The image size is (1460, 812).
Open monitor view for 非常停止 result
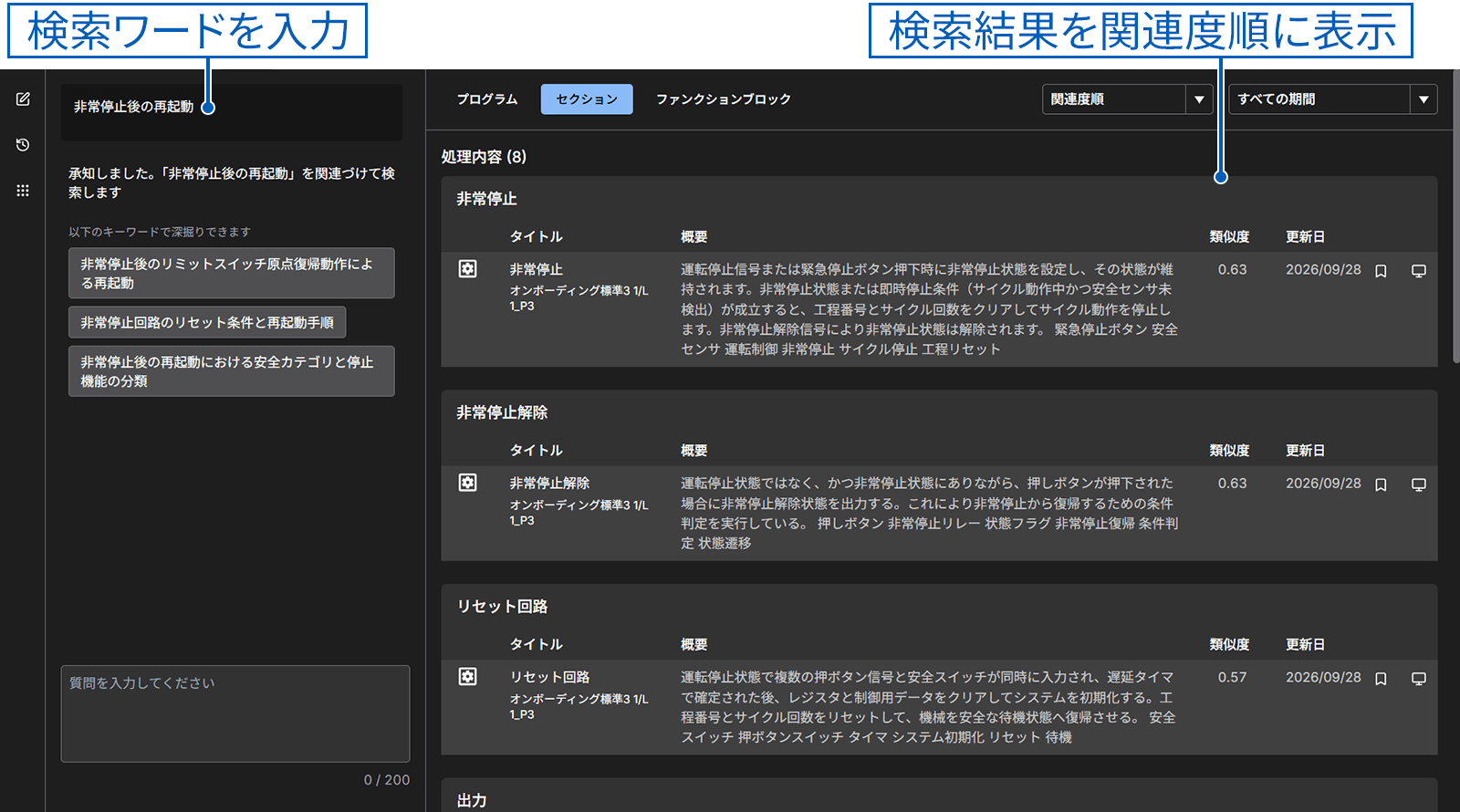click(x=1418, y=271)
